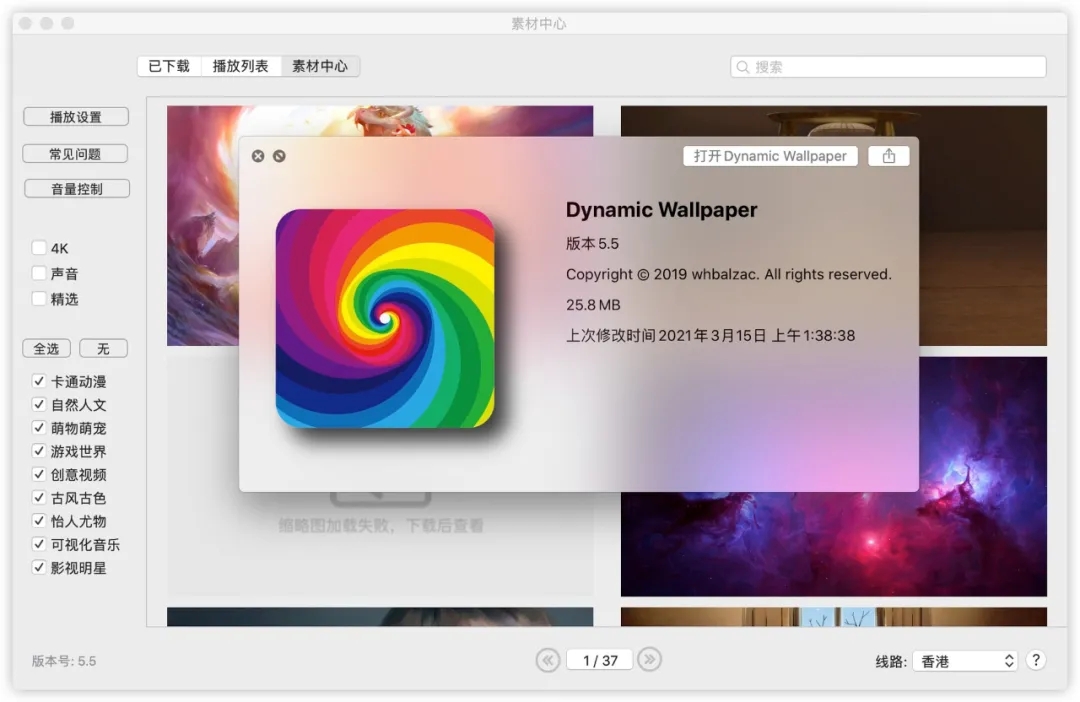The height and width of the screenshot is (702, 1080).
Task: Uncheck the 自然人文 category
Action: pyautogui.click(x=39, y=404)
